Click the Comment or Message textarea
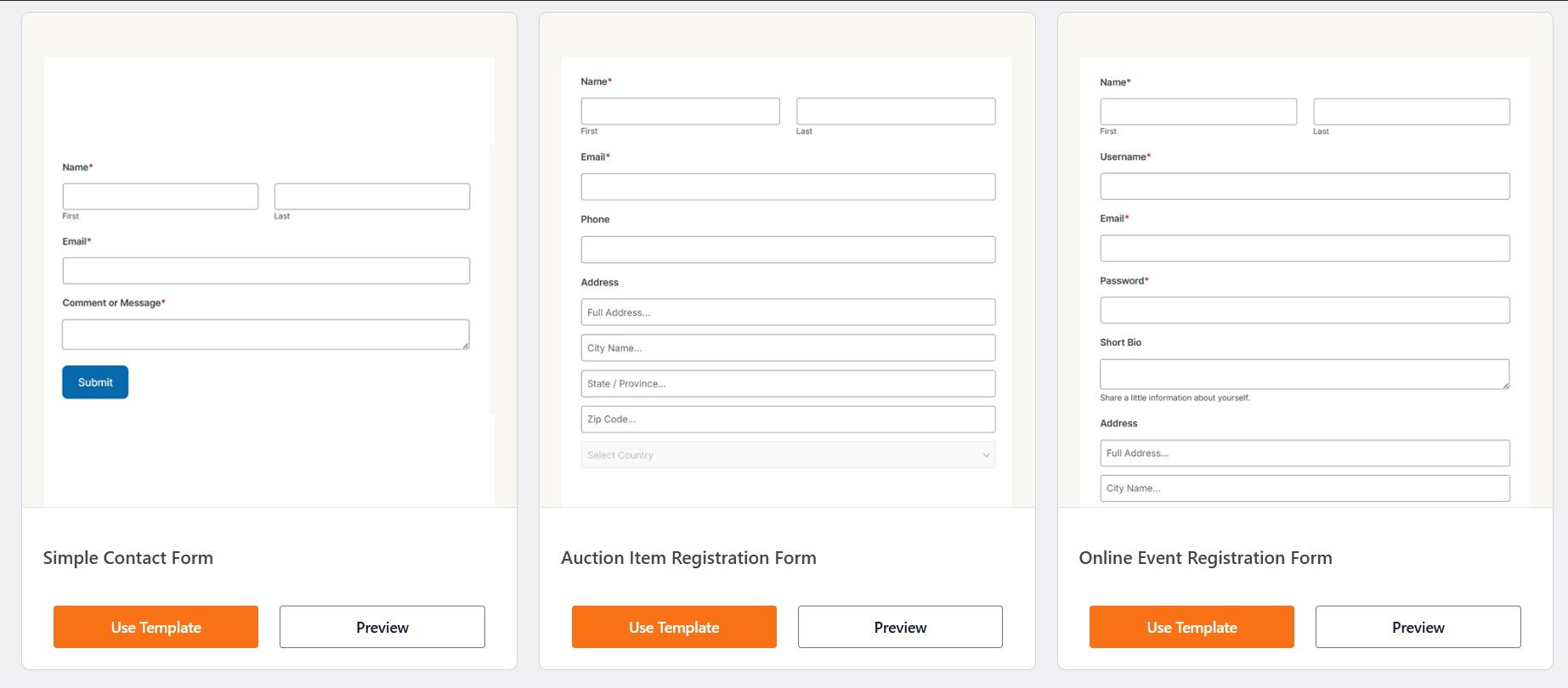The image size is (1568, 688). (265, 335)
